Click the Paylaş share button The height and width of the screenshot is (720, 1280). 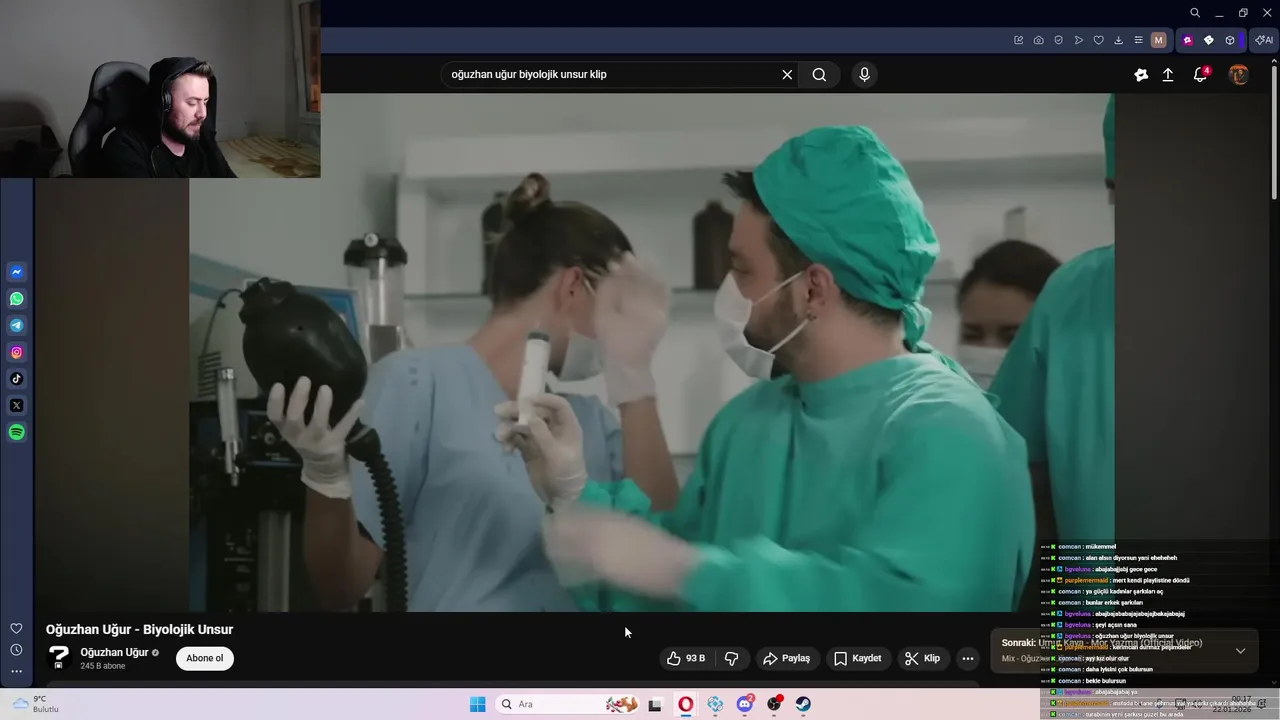coord(786,658)
